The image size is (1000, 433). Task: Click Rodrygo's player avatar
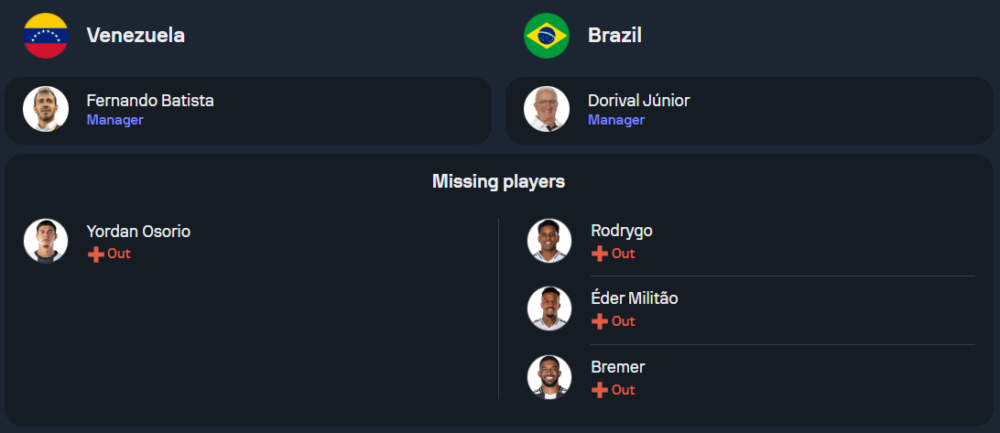pyautogui.click(x=549, y=241)
